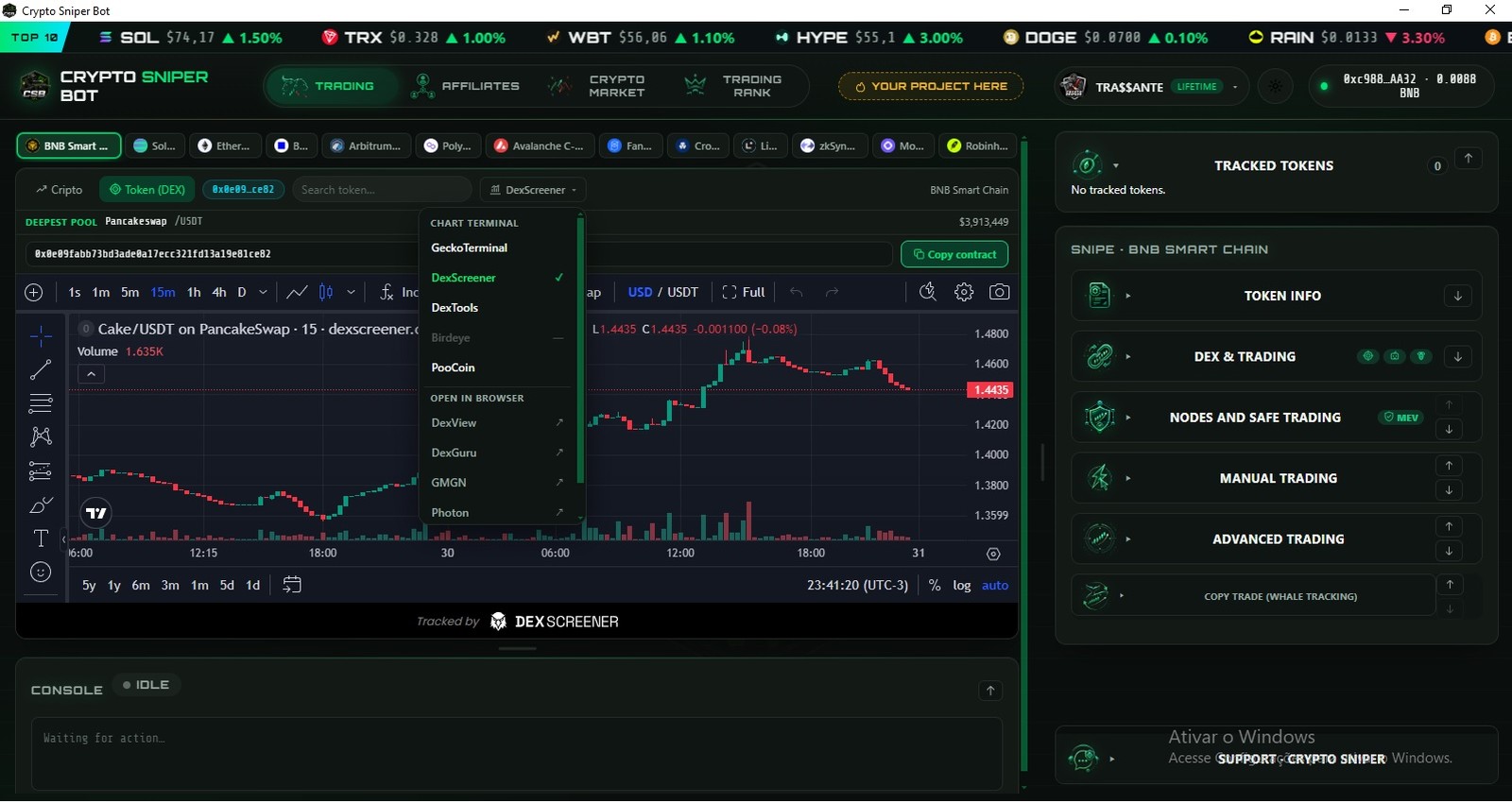Click the Token Info panel icon
1512x803 pixels.
pos(1099,296)
